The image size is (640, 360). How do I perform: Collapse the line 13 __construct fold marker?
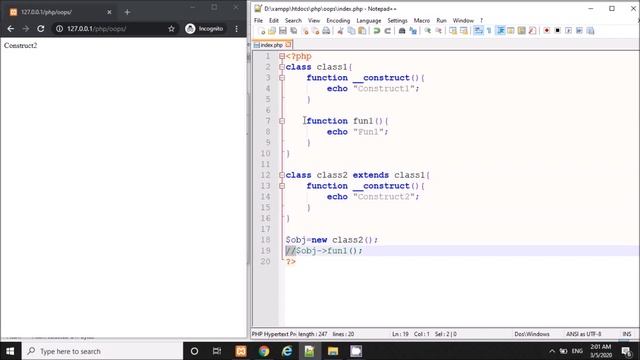tap(282, 186)
